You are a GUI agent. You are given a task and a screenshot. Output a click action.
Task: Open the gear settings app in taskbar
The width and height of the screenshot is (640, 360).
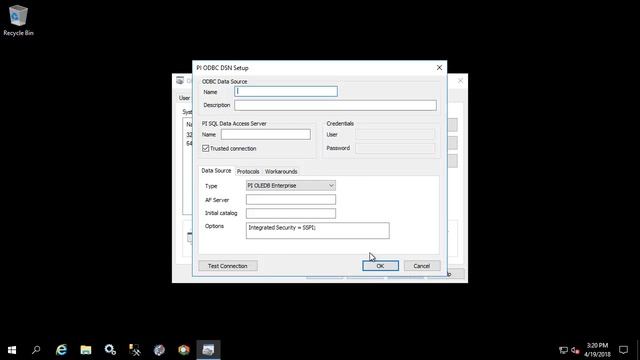click(x=110, y=350)
